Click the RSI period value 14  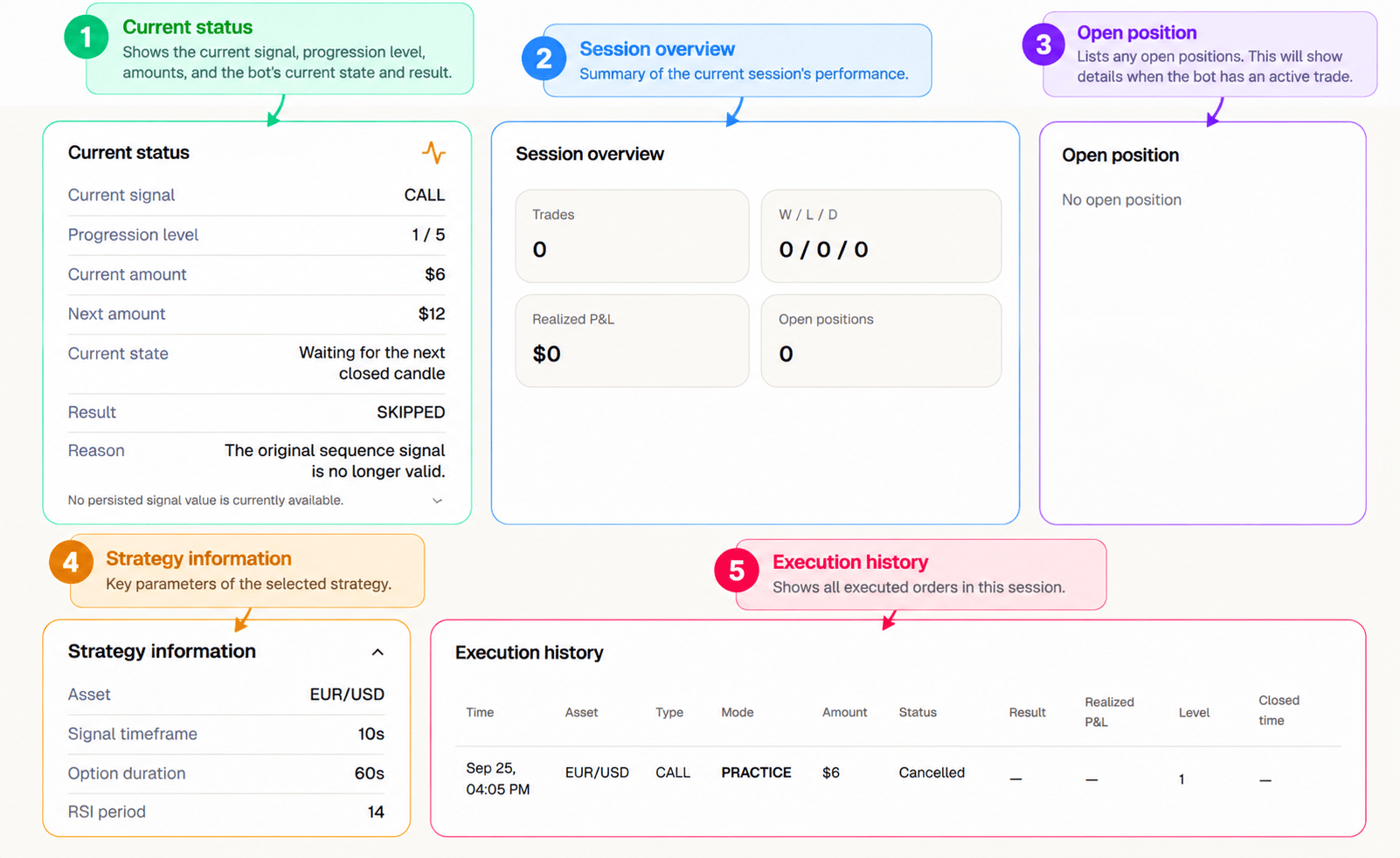click(x=376, y=812)
